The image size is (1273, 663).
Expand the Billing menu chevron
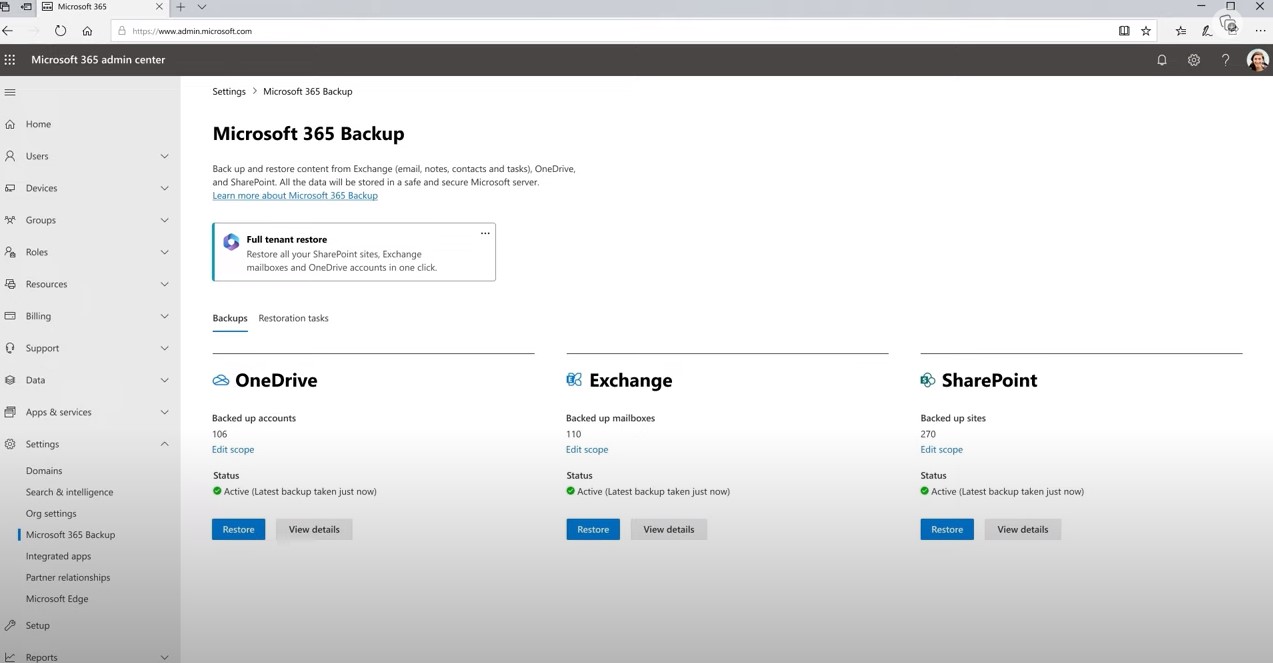click(x=165, y=316)
